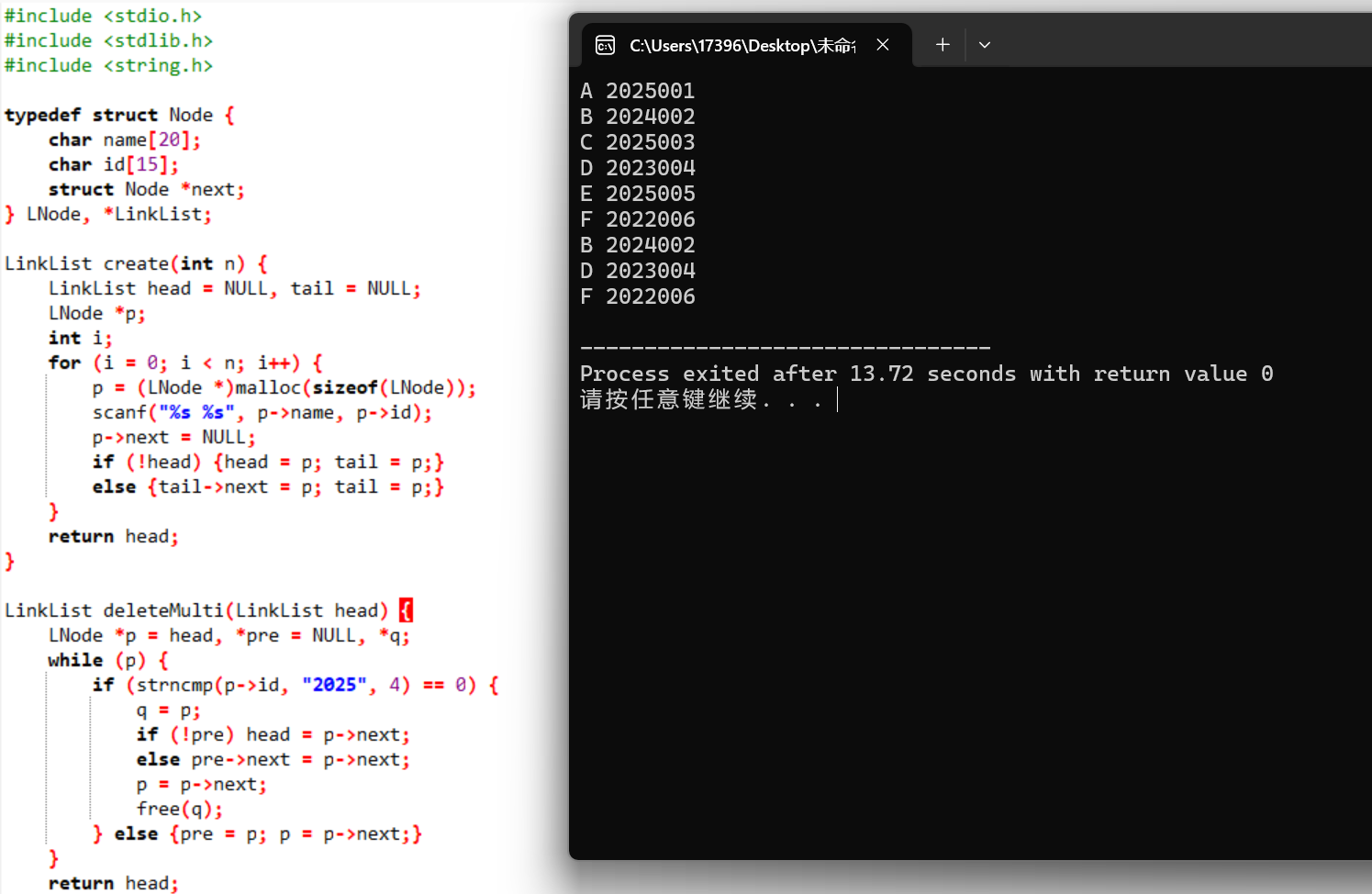Click the '#include <string.h>' code line
This screenshot has height=894, width=1372.
click(108, 65)
